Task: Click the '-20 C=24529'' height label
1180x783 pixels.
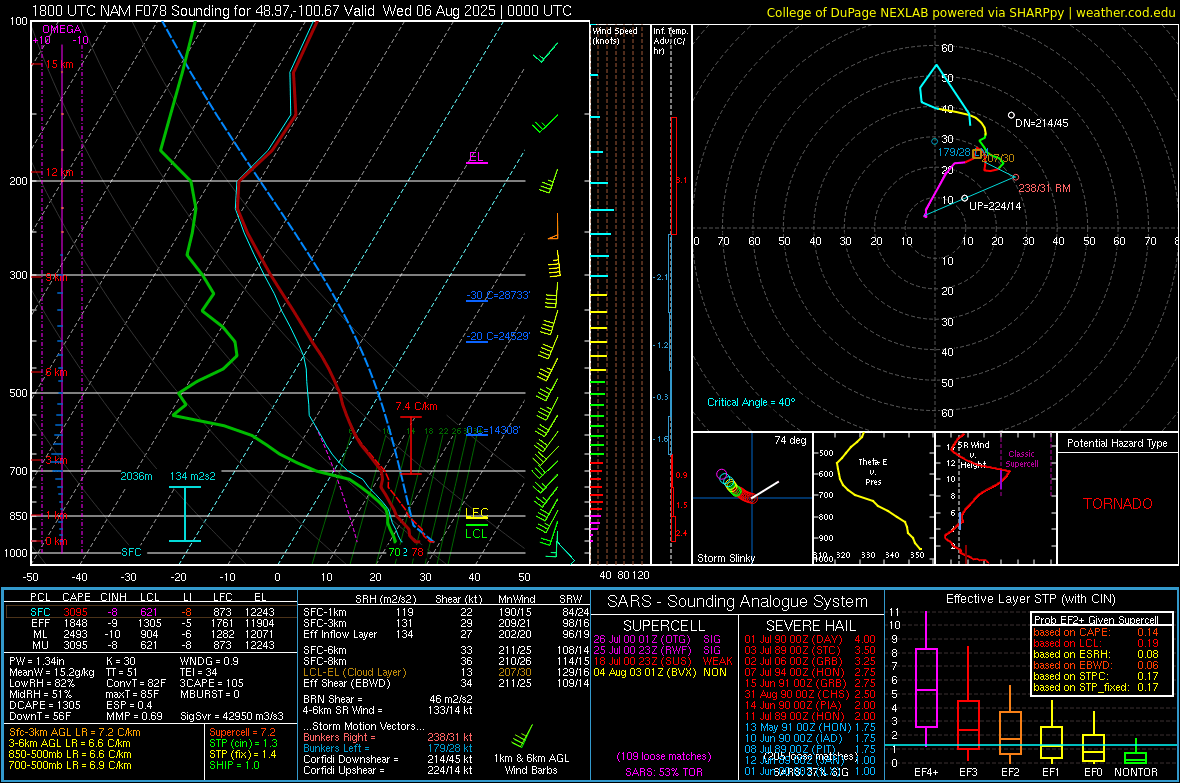Action: [x=498, y=337]
